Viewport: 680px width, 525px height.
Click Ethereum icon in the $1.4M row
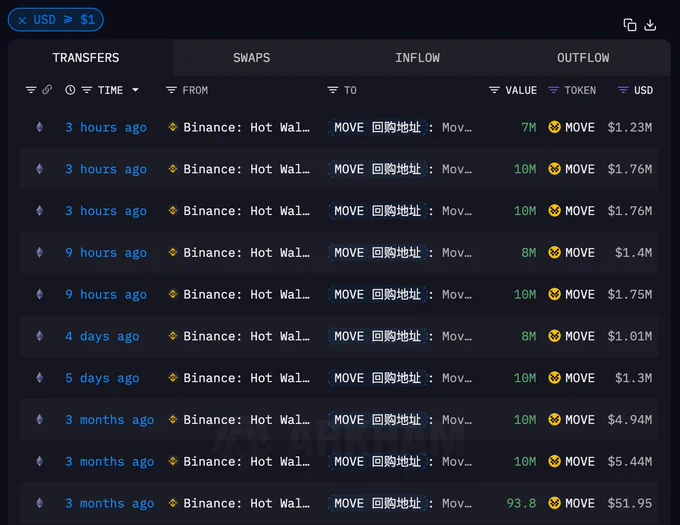click(x=39, y=252)
